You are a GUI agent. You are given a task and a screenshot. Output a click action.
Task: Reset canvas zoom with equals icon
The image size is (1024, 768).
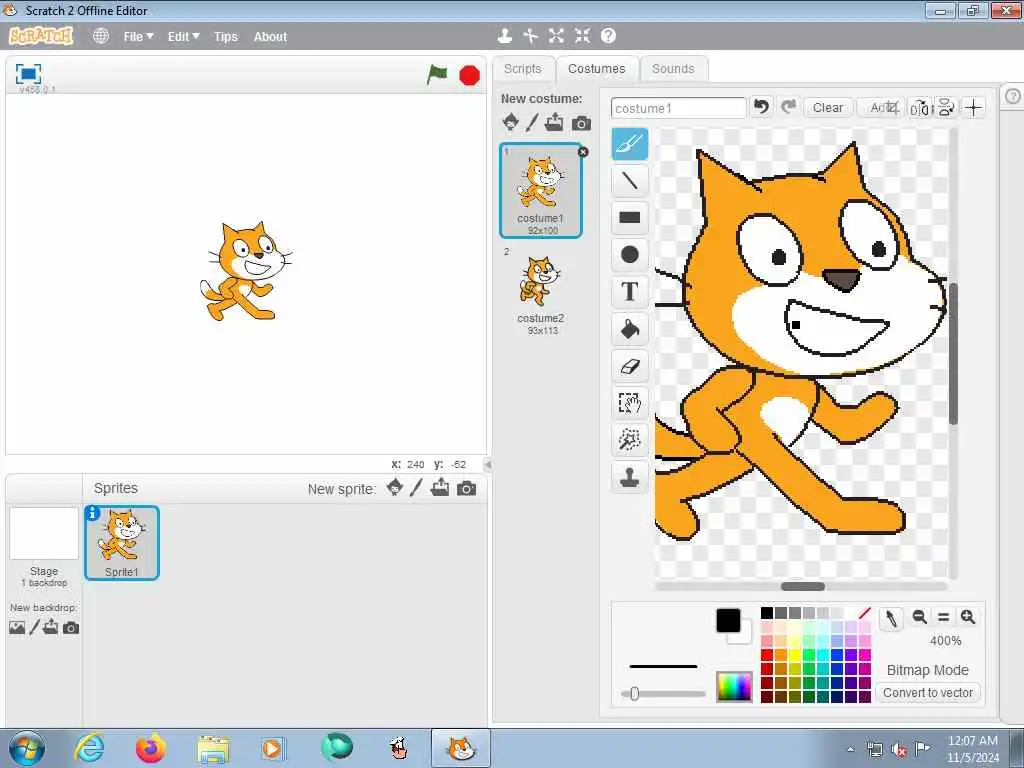point(943,616)
